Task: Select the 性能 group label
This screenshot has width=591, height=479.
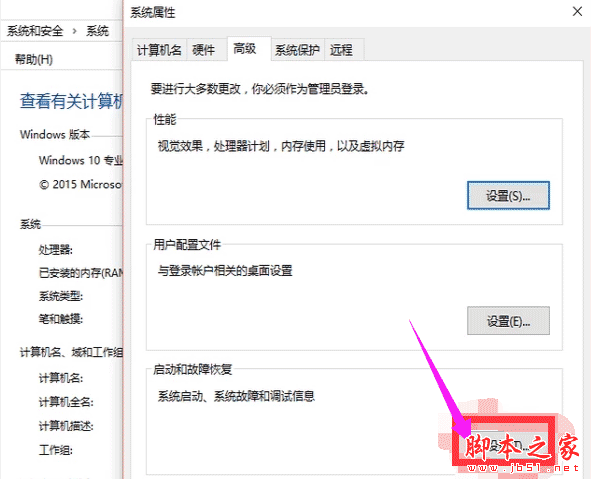Action: [165, 119]
